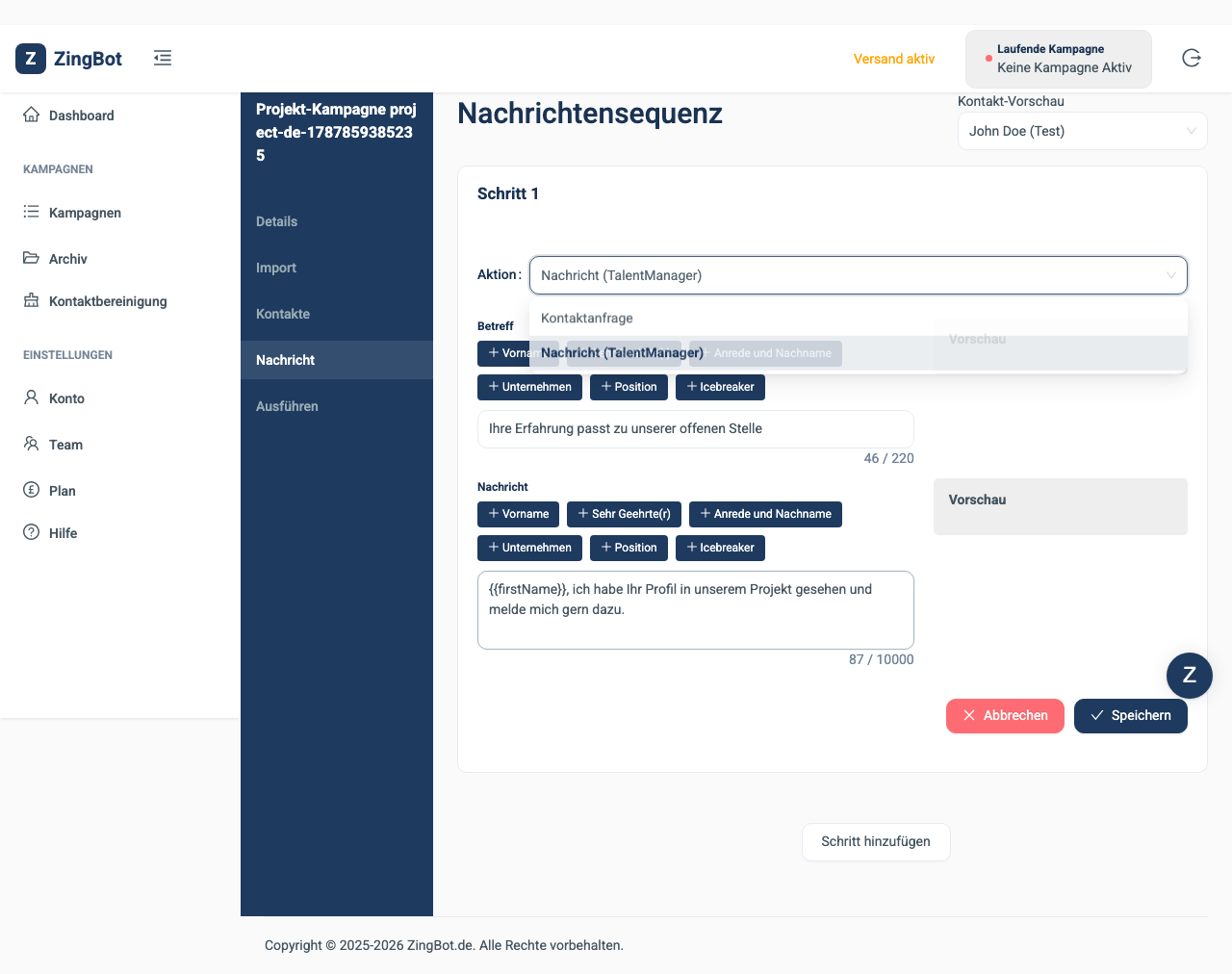Collapse the sidebar with the menu-fold icon
The width and height of the screenshot is (1232, 974).
pos(163,58)
